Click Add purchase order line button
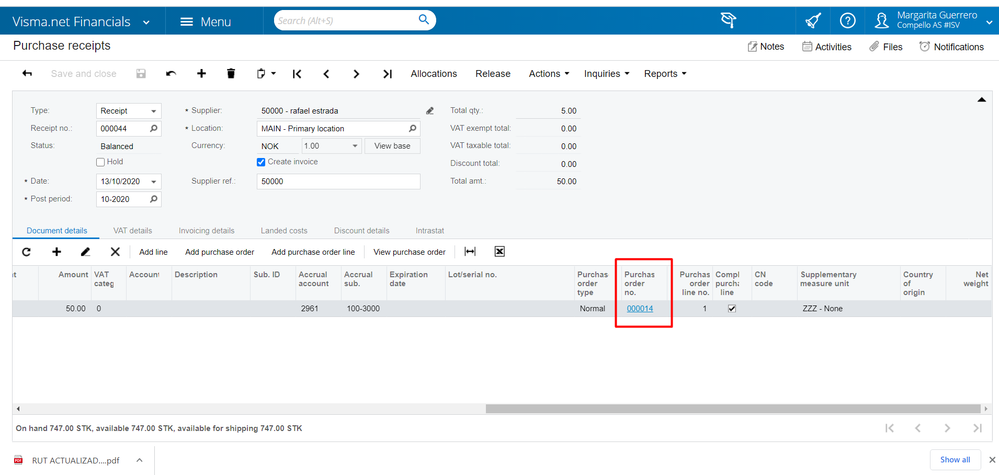Image resolution: width=999 pixels, height=475 pixels. point(313,252)
